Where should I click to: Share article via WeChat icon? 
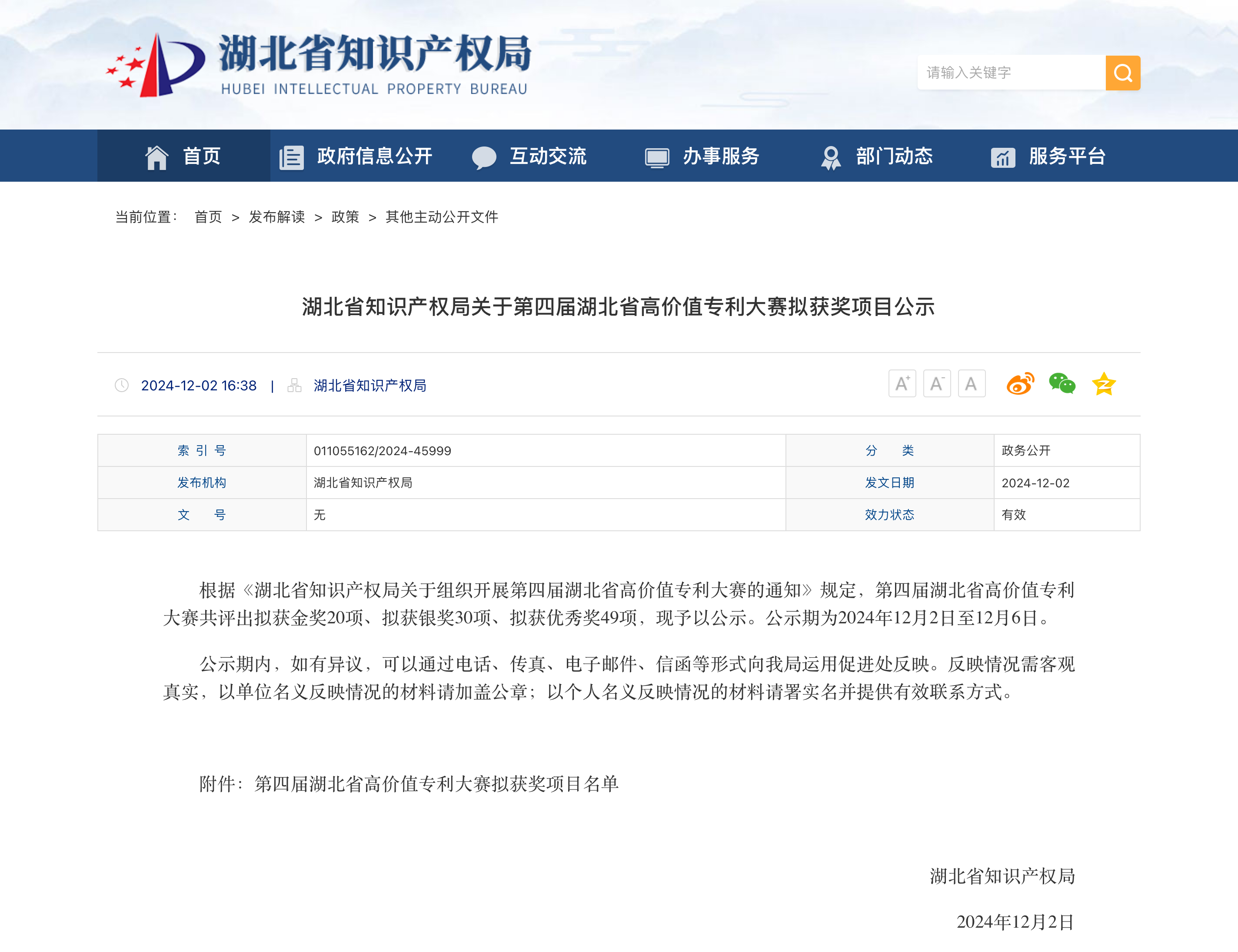1062,384
